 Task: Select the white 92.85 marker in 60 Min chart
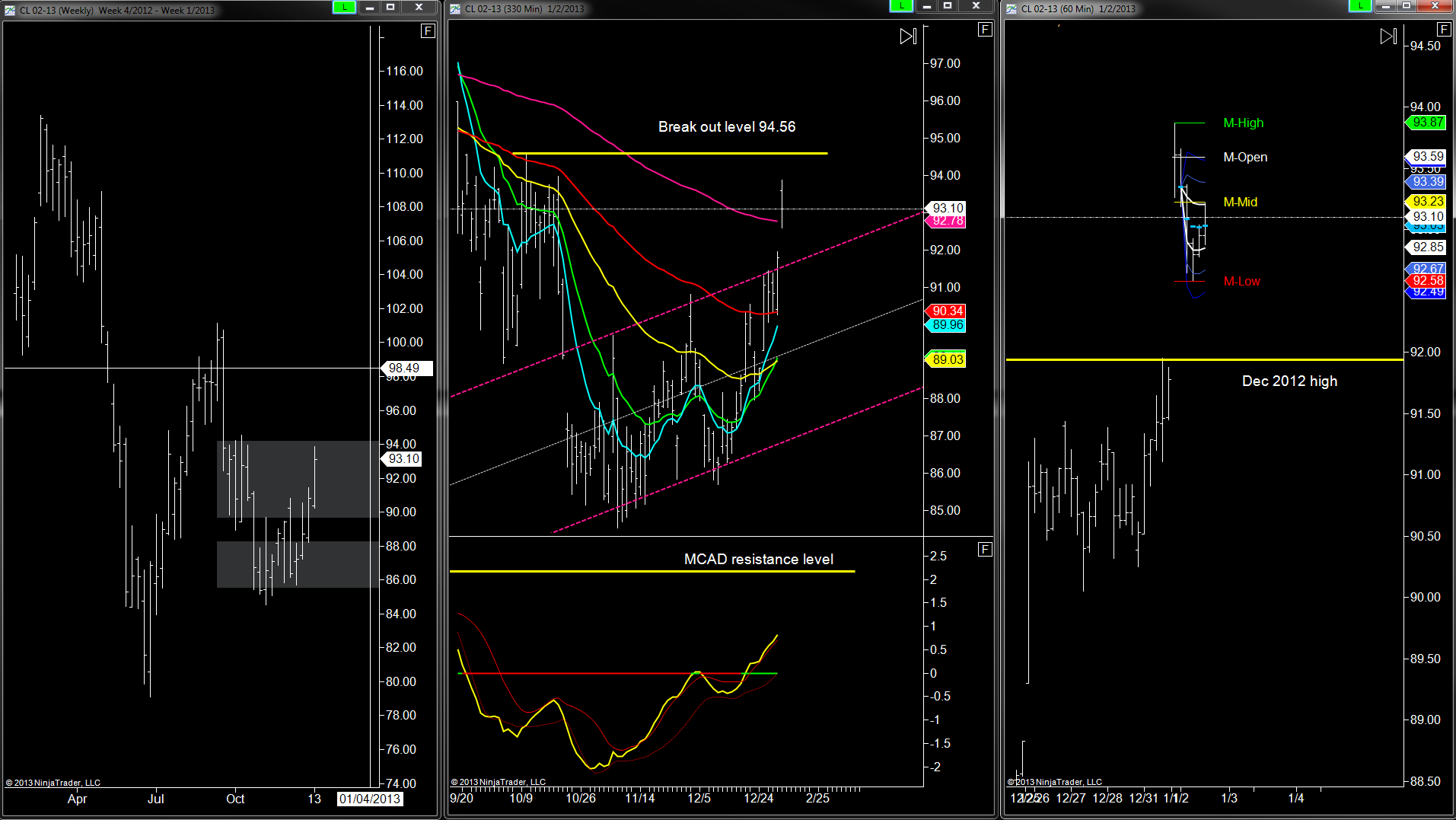[1425, 247]
